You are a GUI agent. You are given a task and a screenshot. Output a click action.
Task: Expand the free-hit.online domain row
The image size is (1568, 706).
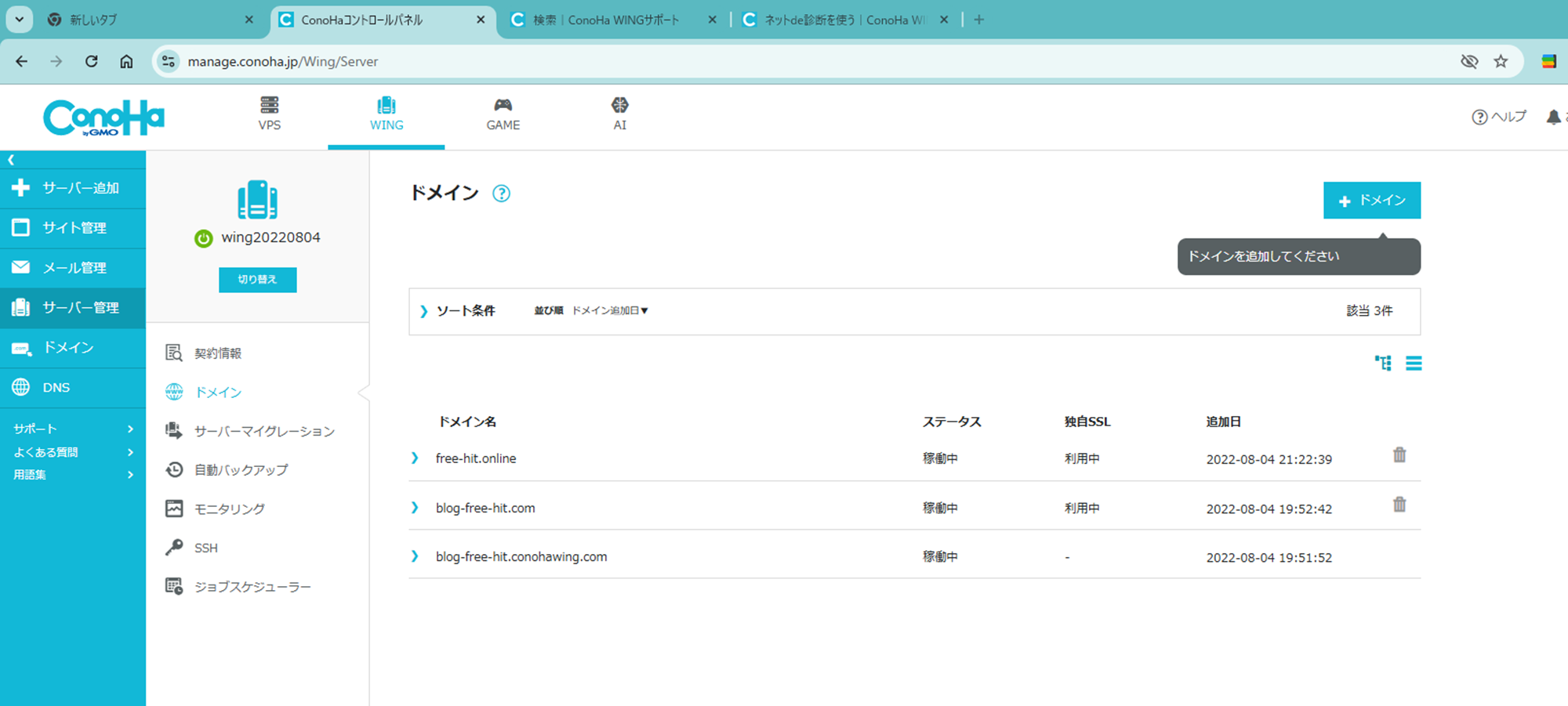coord(415,458)
